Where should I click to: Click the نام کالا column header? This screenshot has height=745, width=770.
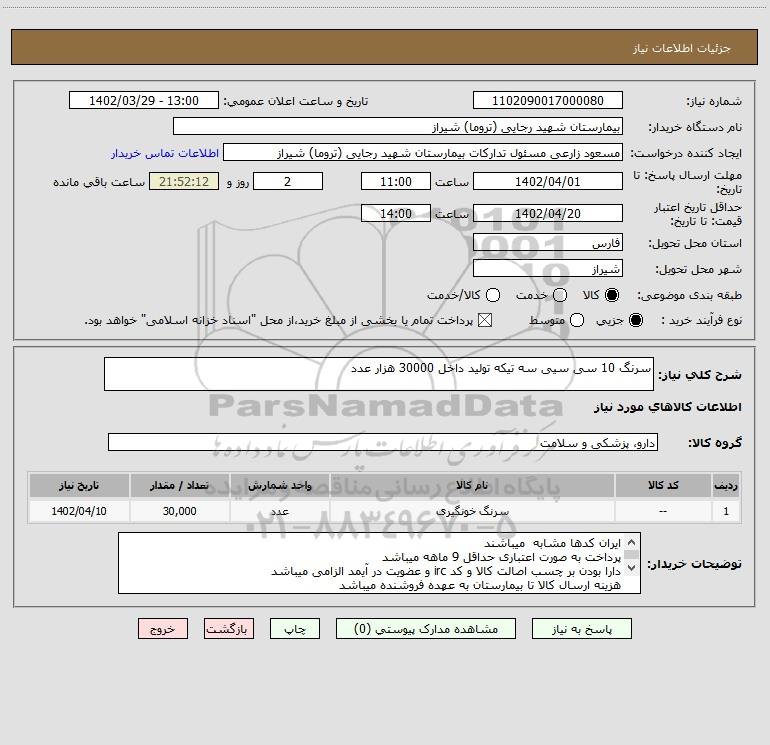tap(472, 485)
